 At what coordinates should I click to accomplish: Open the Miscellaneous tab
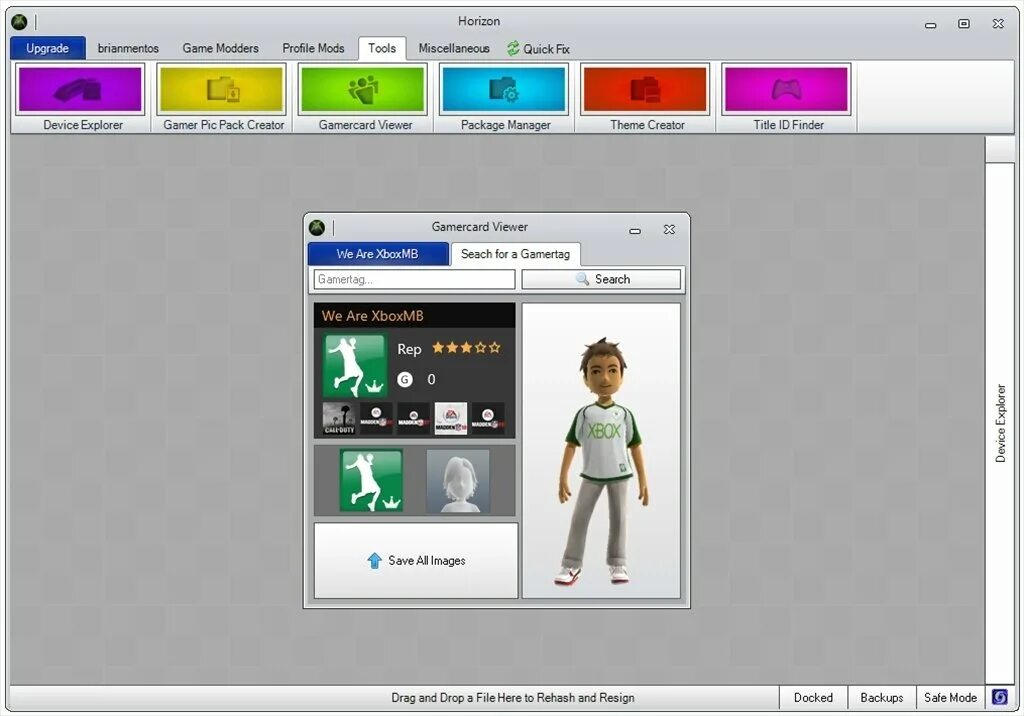(x=454, y=48)
